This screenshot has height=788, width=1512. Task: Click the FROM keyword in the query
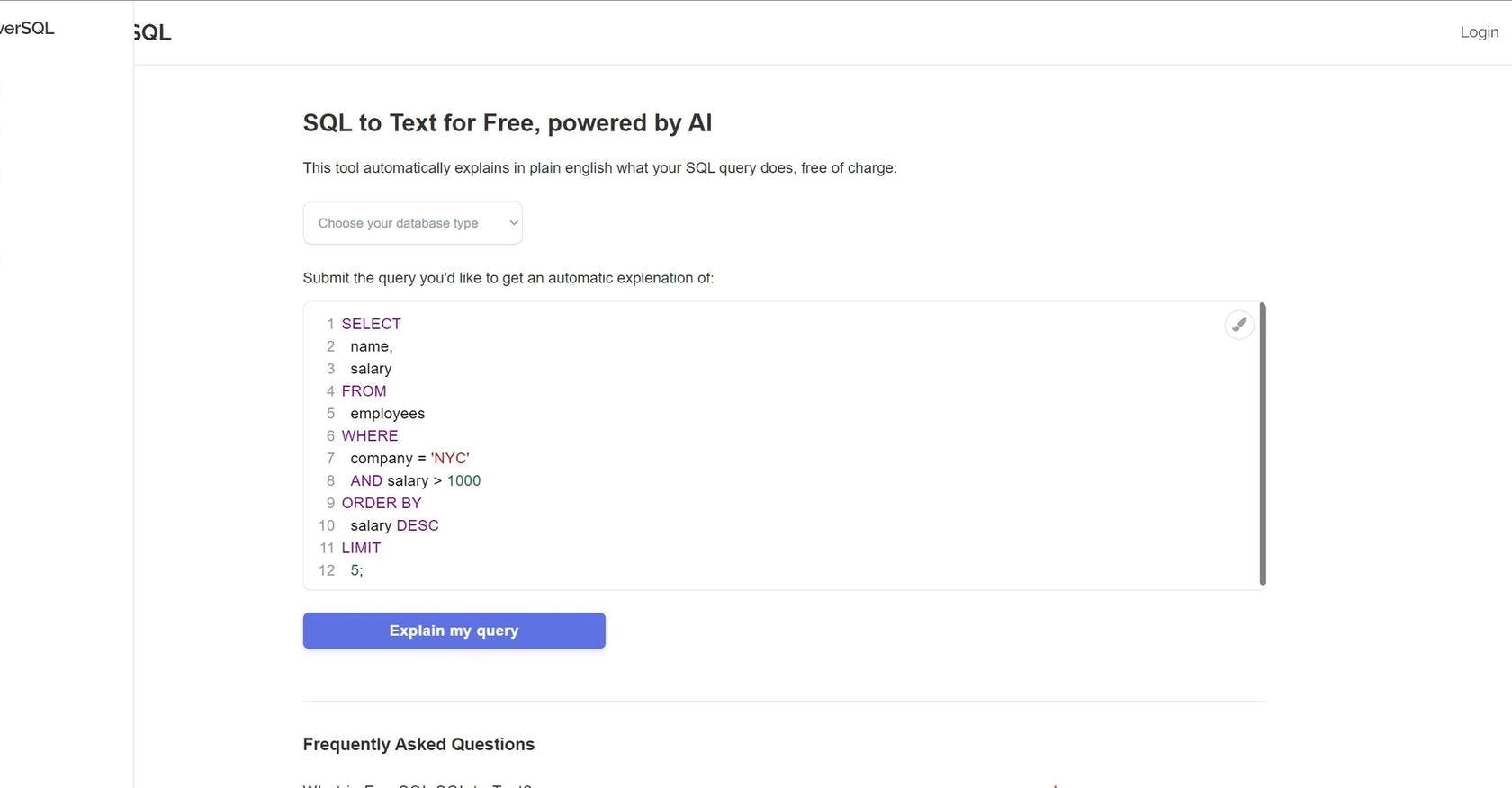[364, 391]
